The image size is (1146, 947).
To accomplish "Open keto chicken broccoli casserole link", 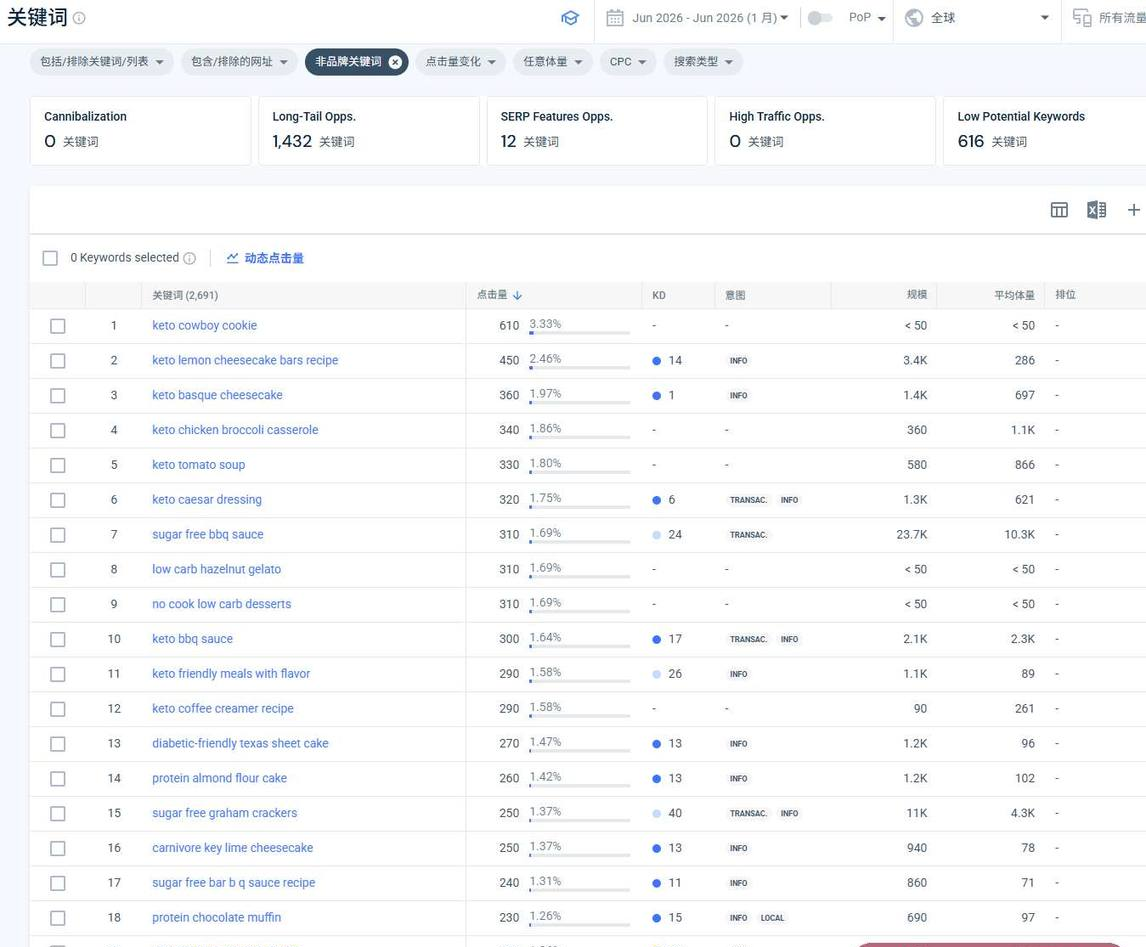I will [x=235, y=430].
